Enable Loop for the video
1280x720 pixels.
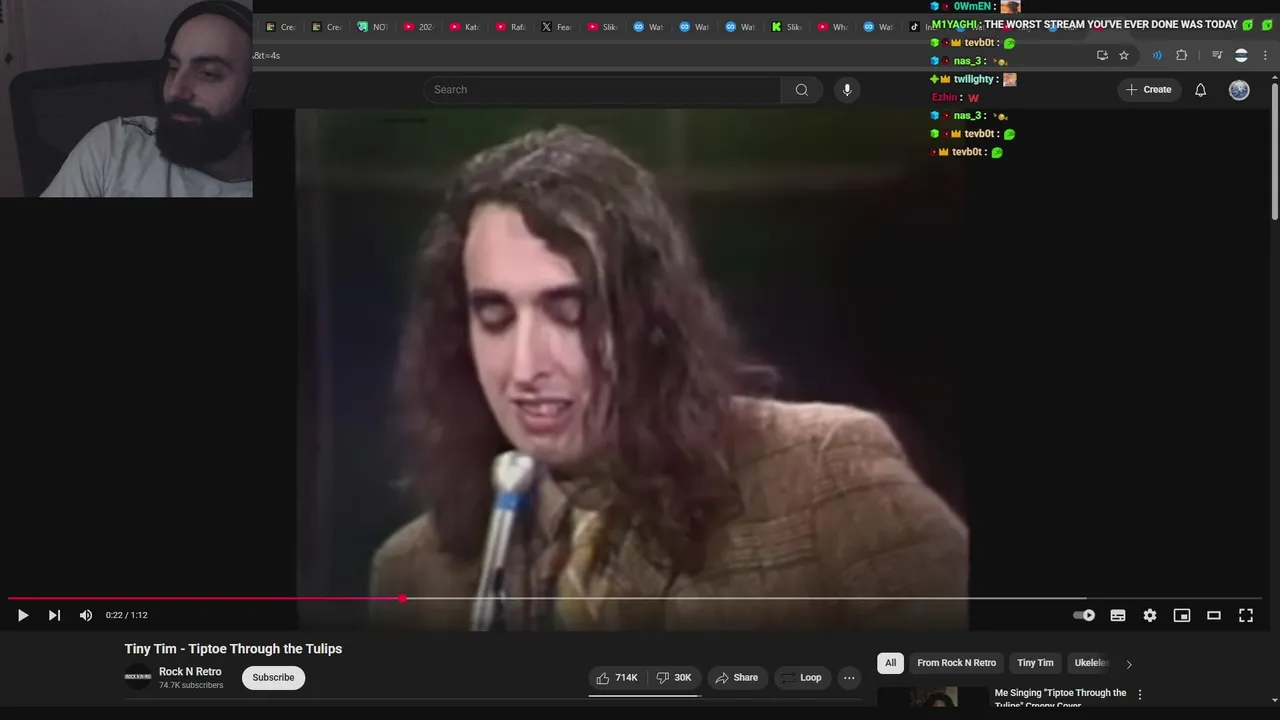point(802,678)
